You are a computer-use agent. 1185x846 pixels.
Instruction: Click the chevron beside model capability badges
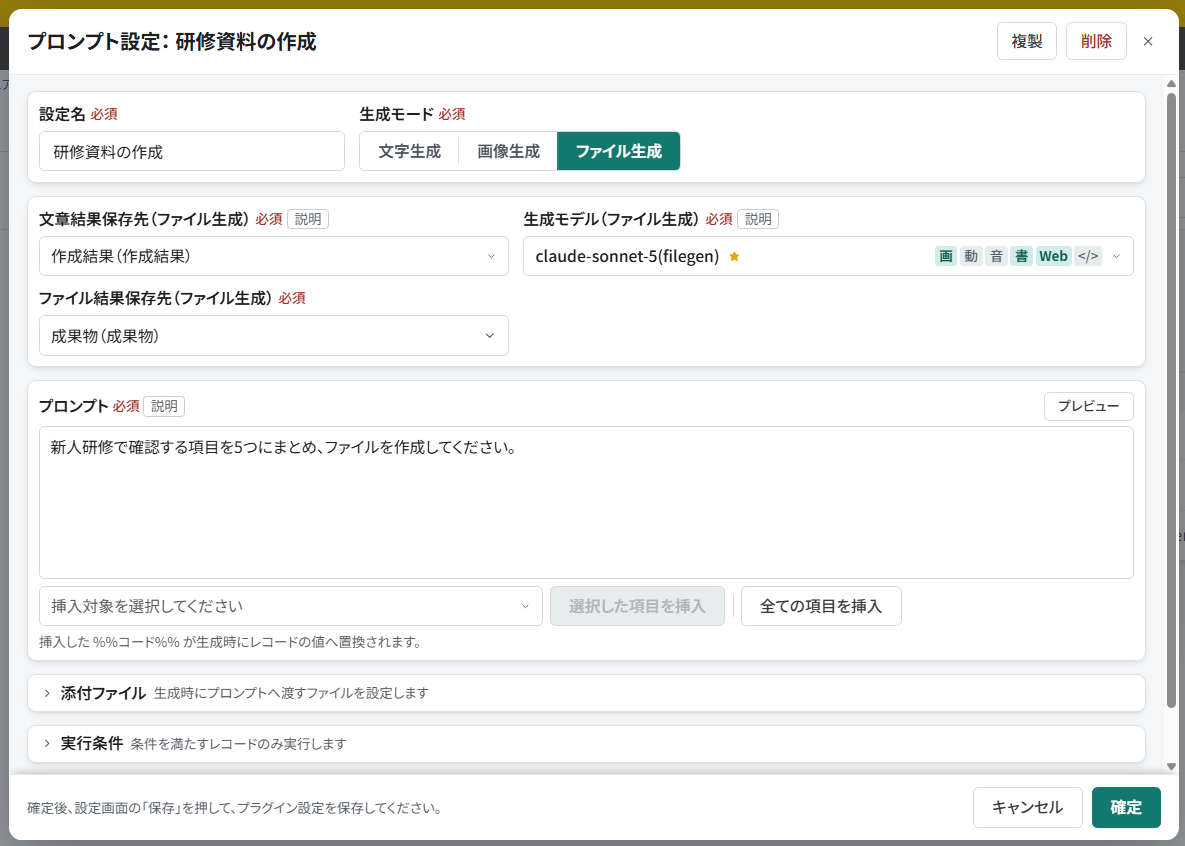(x=1116, y=256)
